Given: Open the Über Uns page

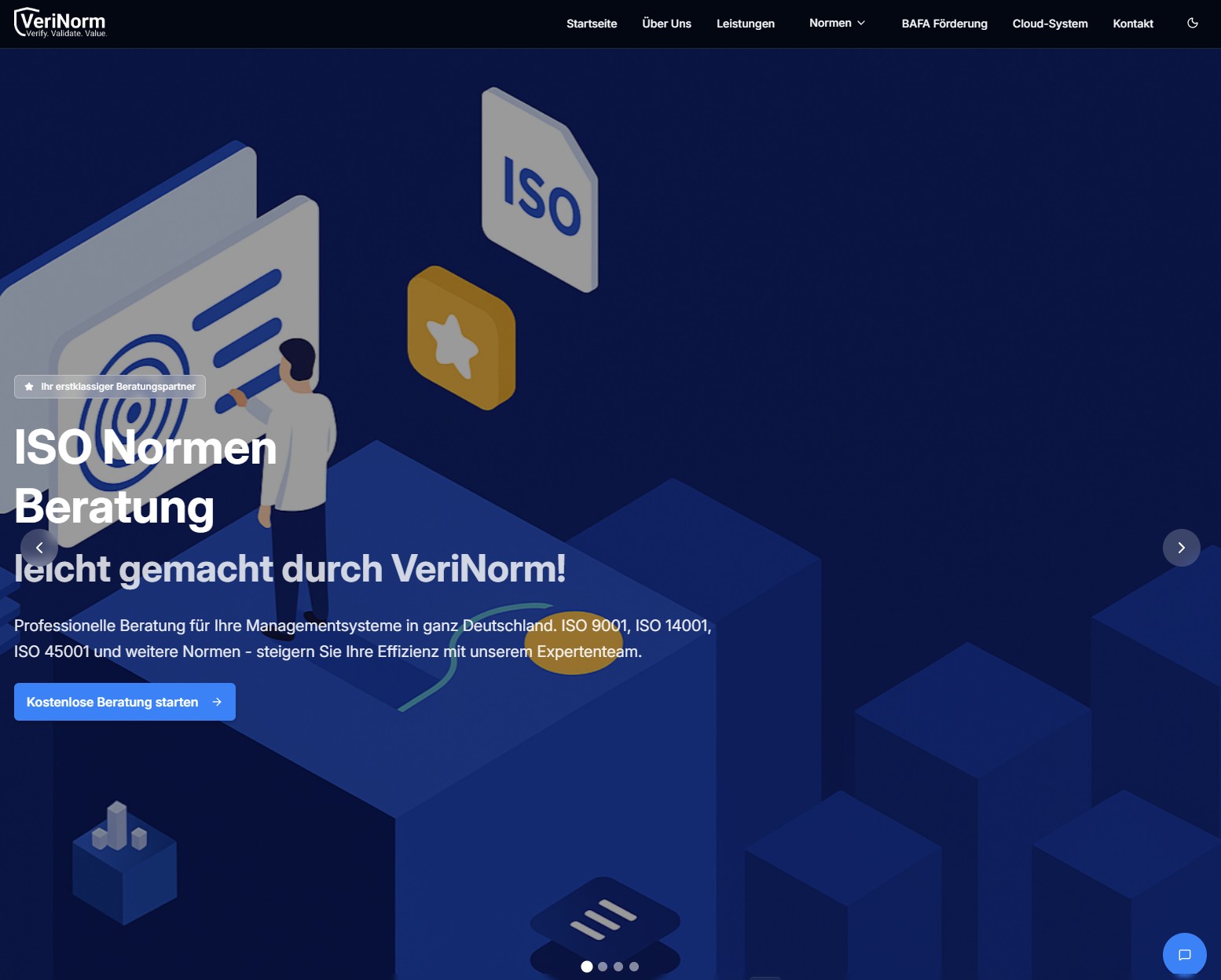Looking at the screenshot, I should pyautogui.click(x=666, y=24).
